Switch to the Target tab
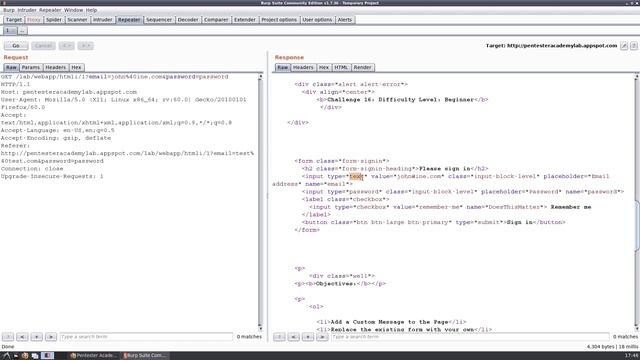This screenshot has height=360, width=640. click(13, 20)
